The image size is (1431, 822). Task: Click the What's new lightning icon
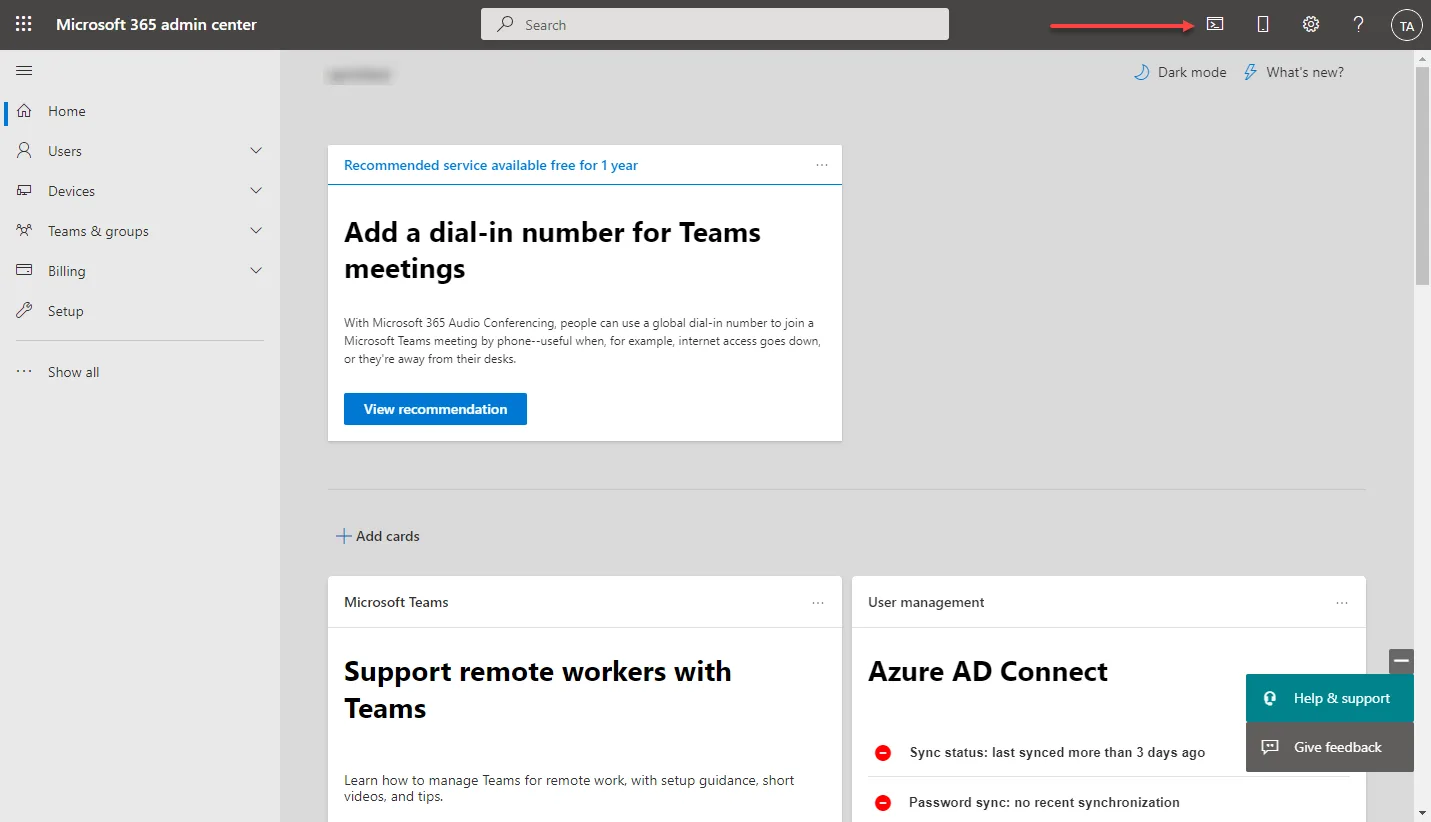[x=1250, y=72]
